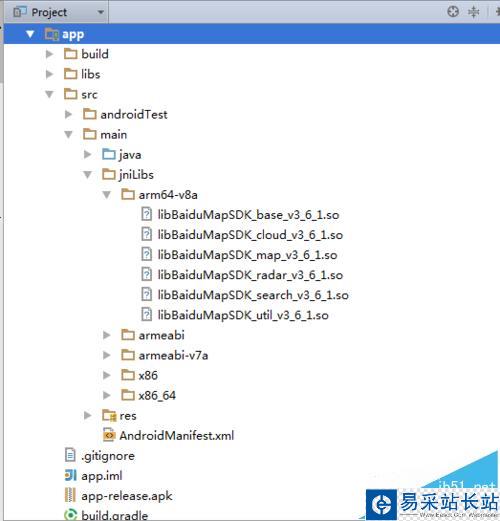The image size is (500, 521).
Task: Click the res resource folder icon
Action: pyautogui.click(x=109, y=415)
